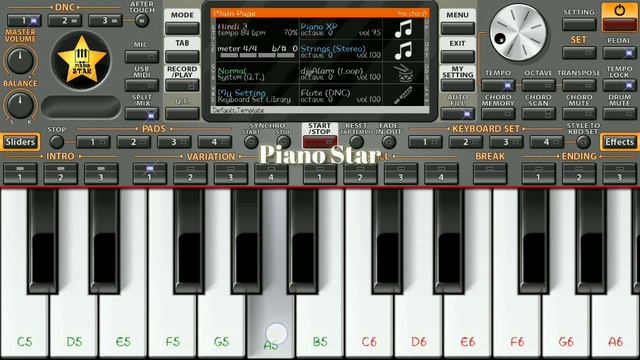Click the EXIT button
Image resolution: width=640 pixels, height=360 pixels.
click(x=458, y=56)
